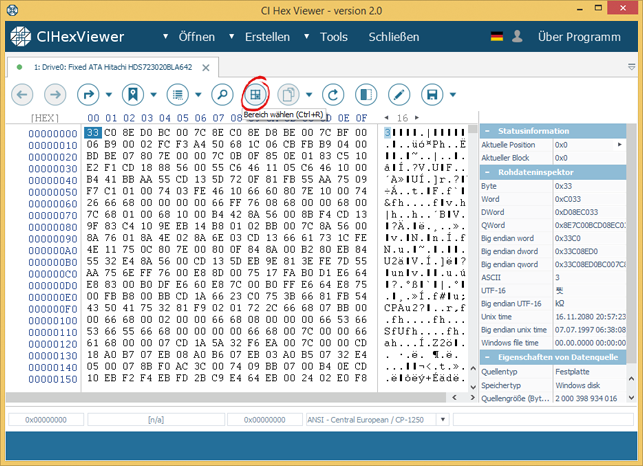Click Bereich wählen select range icon

[255, 95]
